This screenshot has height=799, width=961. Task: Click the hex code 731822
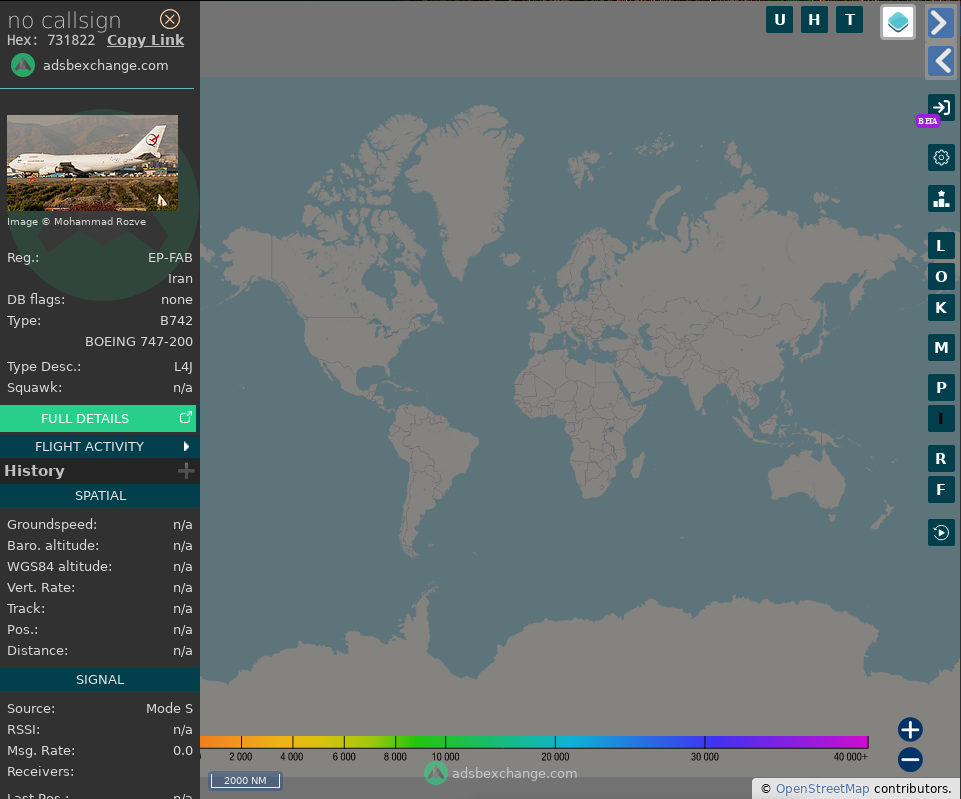[x=71, y=40]
